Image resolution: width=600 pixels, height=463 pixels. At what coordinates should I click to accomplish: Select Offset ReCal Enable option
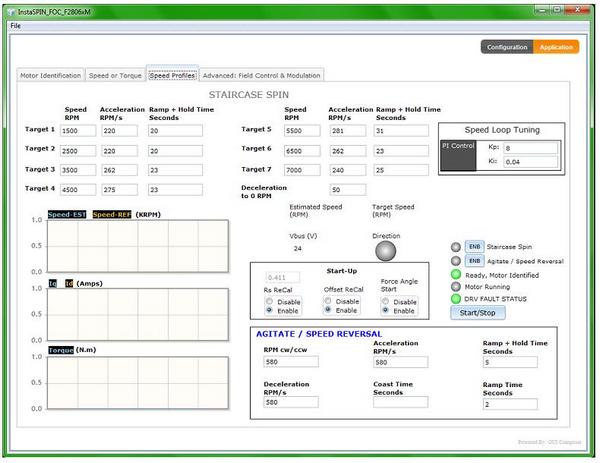[x=328, y=310]
